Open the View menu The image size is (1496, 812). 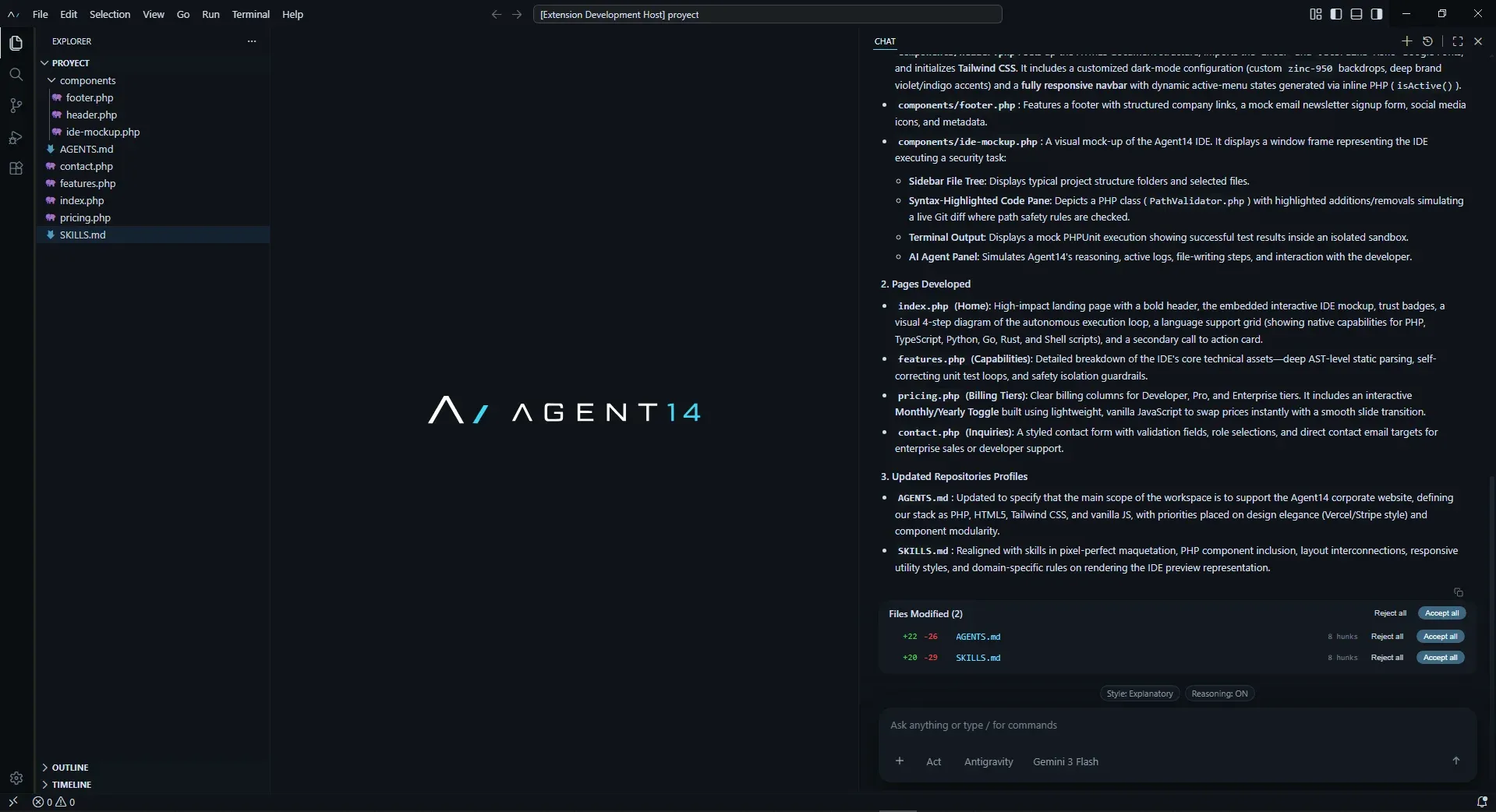click(154, 14)
